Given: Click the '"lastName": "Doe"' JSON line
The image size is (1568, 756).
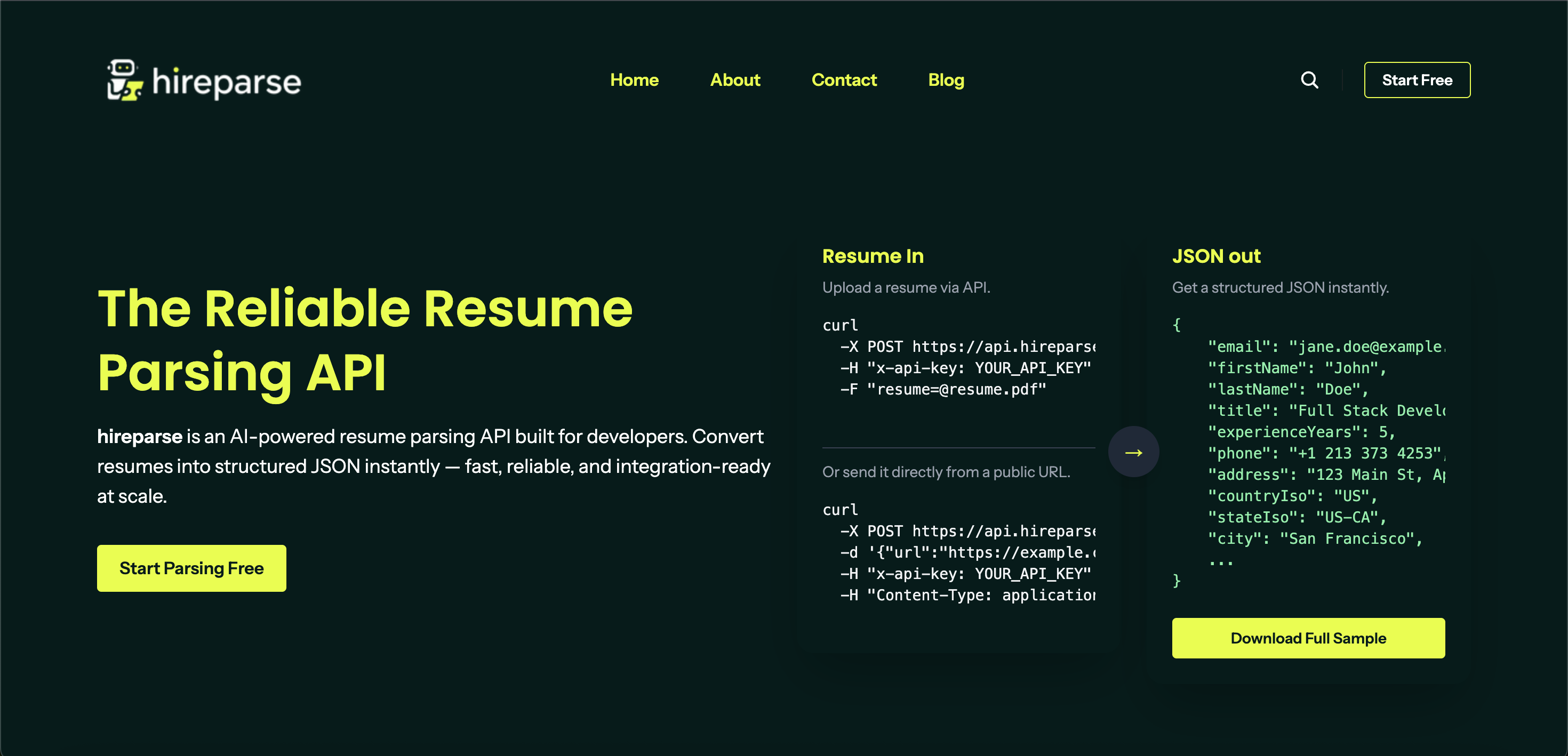Looking at the screenshot, I should [x=1287, y=390].
